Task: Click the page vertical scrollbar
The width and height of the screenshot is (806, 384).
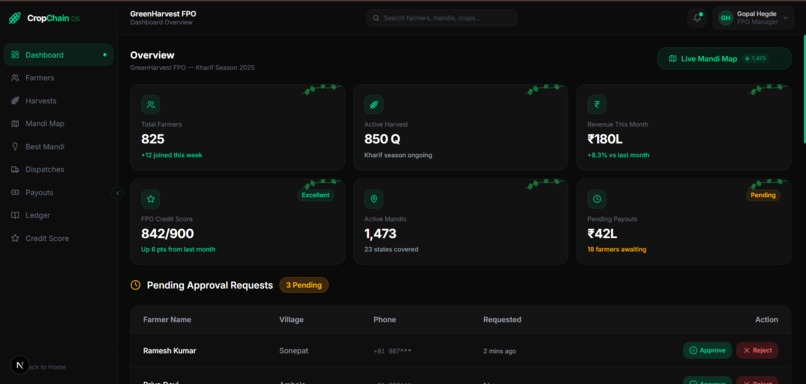Action: (804, 88)
